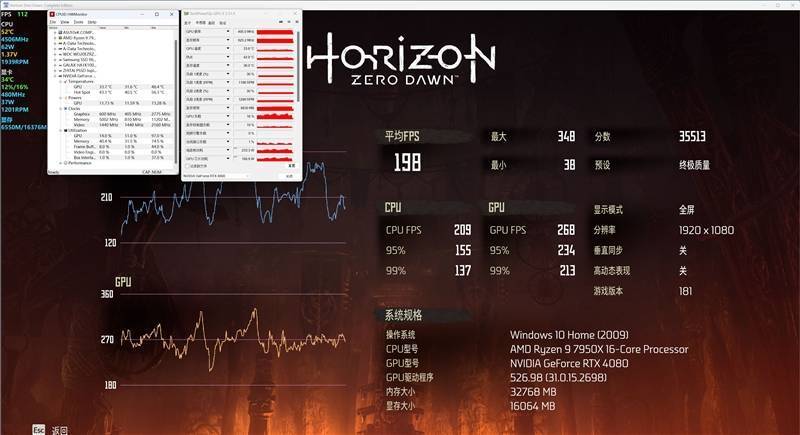The height and width of the screenshot is (435, 800).
Task: Click the Powers flame icon
Action: [x=65, y=98]
